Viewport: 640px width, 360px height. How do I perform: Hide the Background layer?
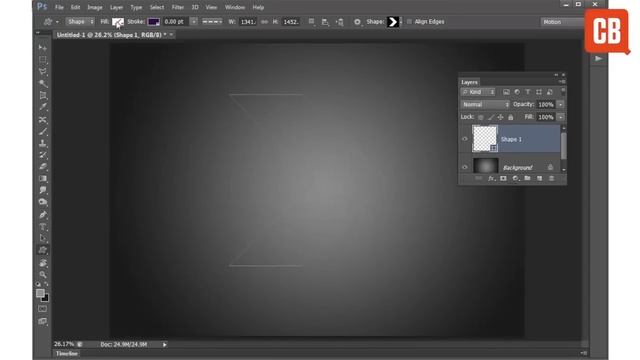tap(465, 167)
